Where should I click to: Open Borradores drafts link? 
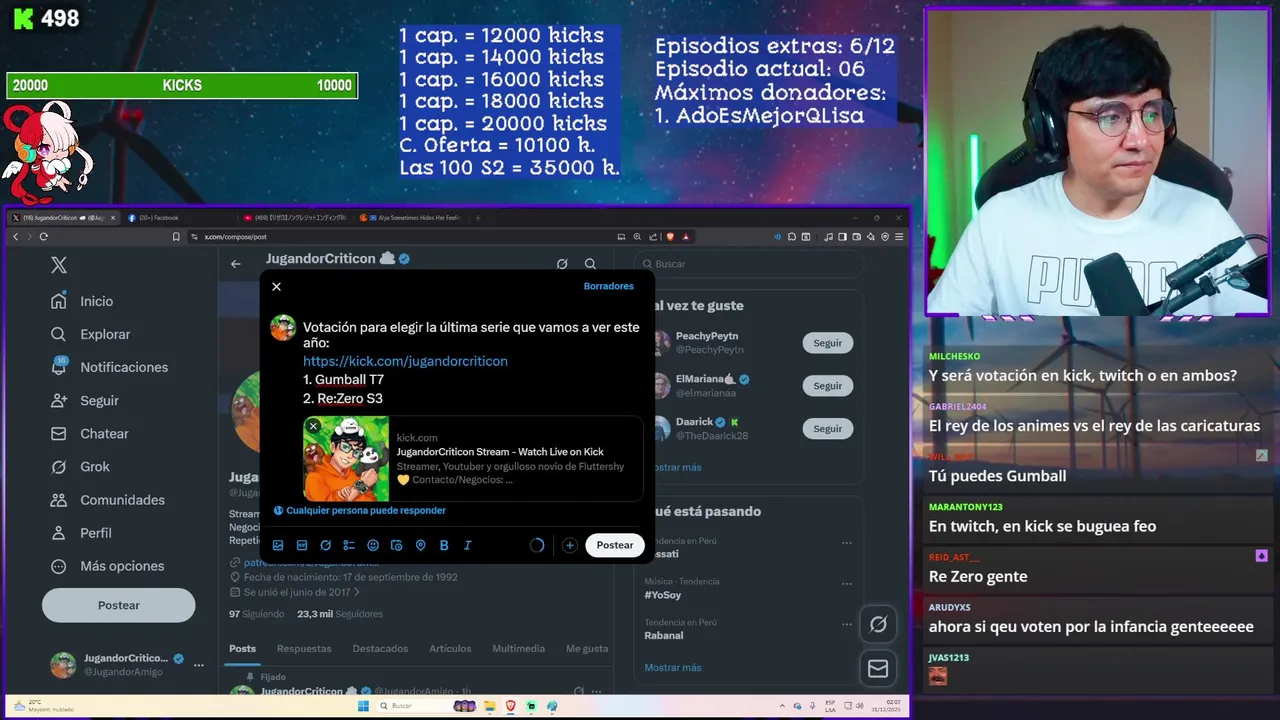(609, 286)
